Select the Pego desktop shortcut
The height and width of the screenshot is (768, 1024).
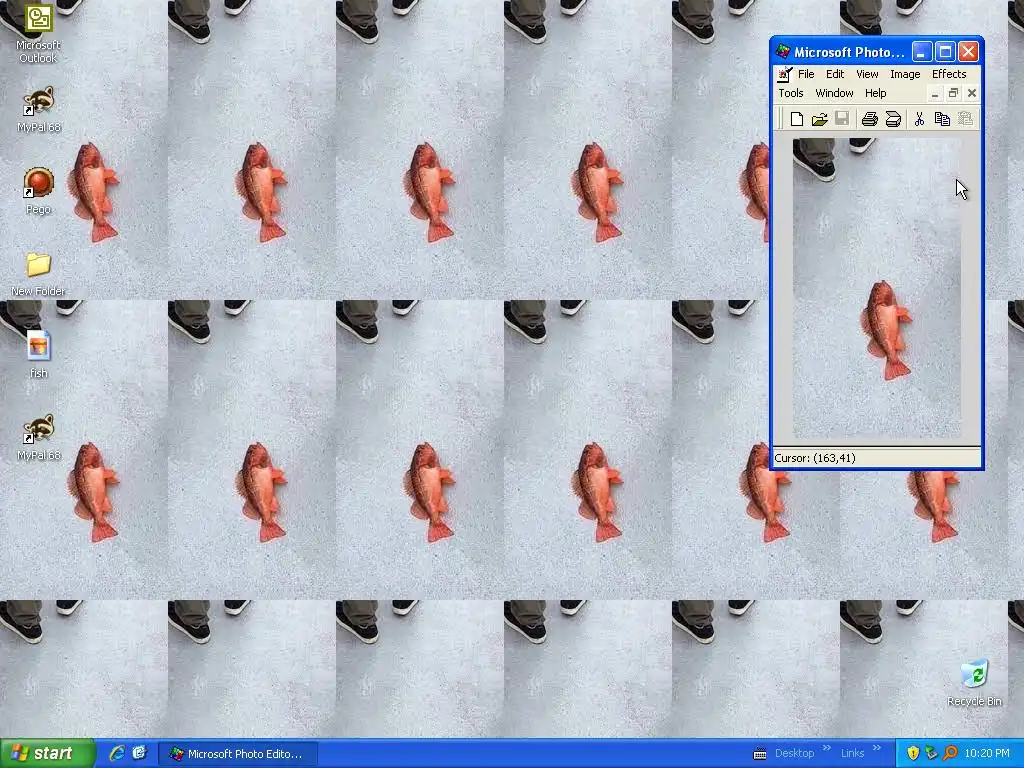coord(38,191)
